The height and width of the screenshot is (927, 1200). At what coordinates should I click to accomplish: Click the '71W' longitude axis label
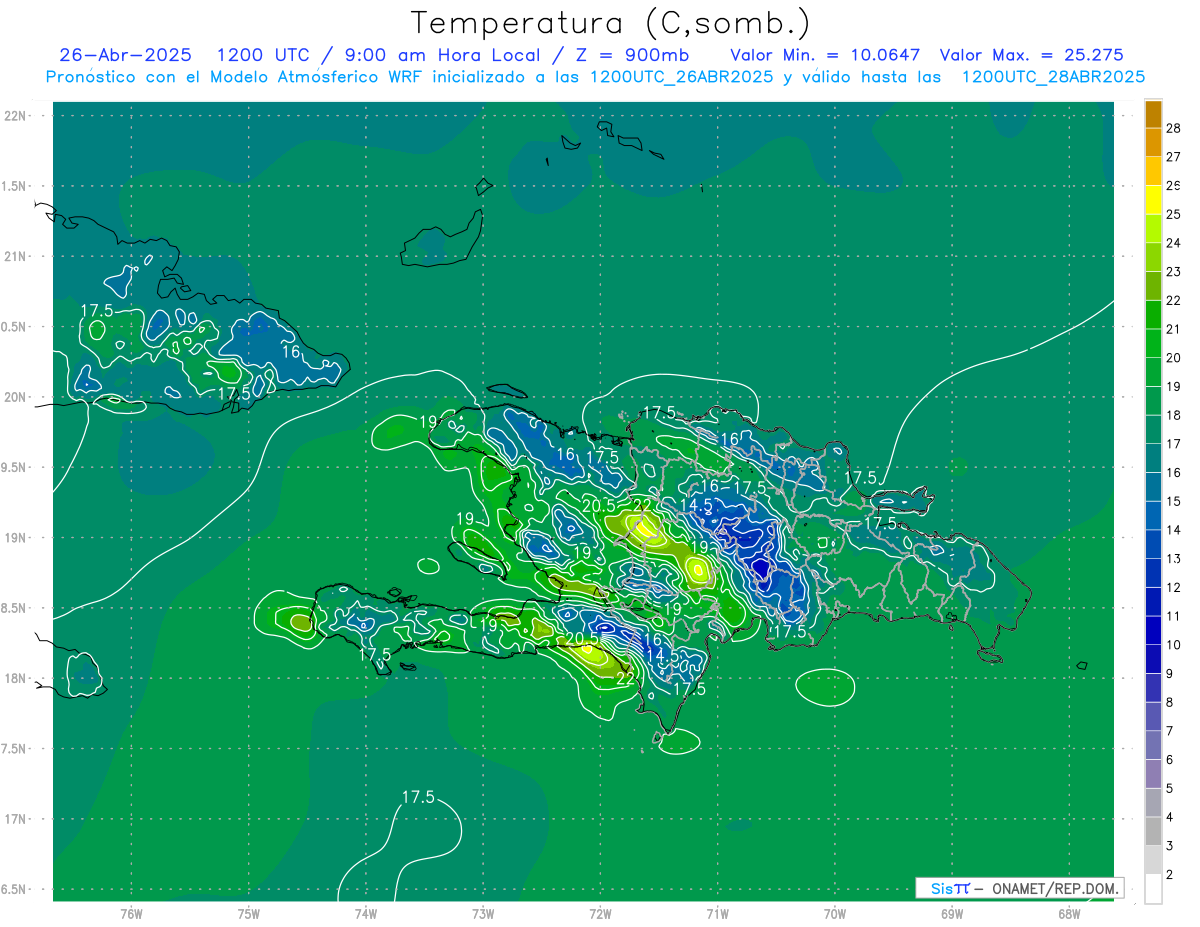tap(717, 913)
